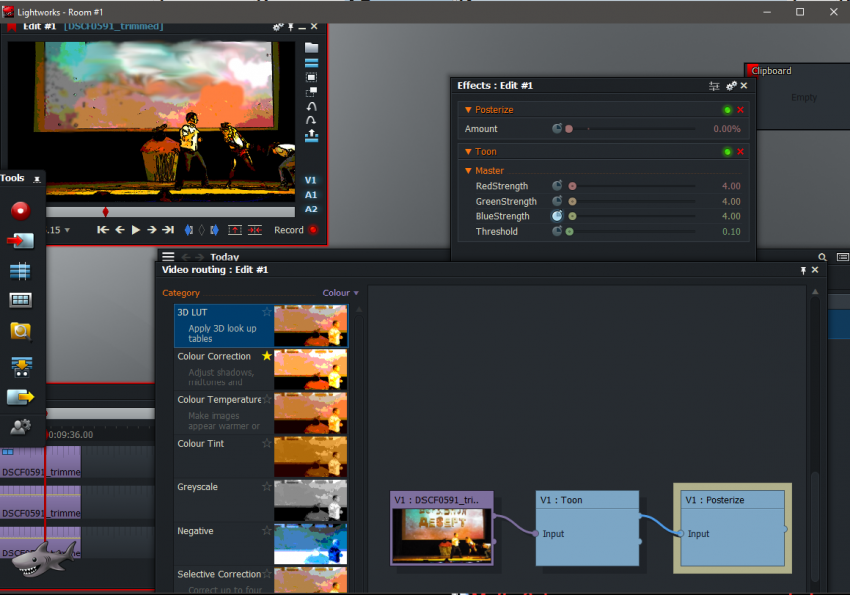Open settings cogs in Effects panel header
The image size is (850, 595).
tap(731, 86)
